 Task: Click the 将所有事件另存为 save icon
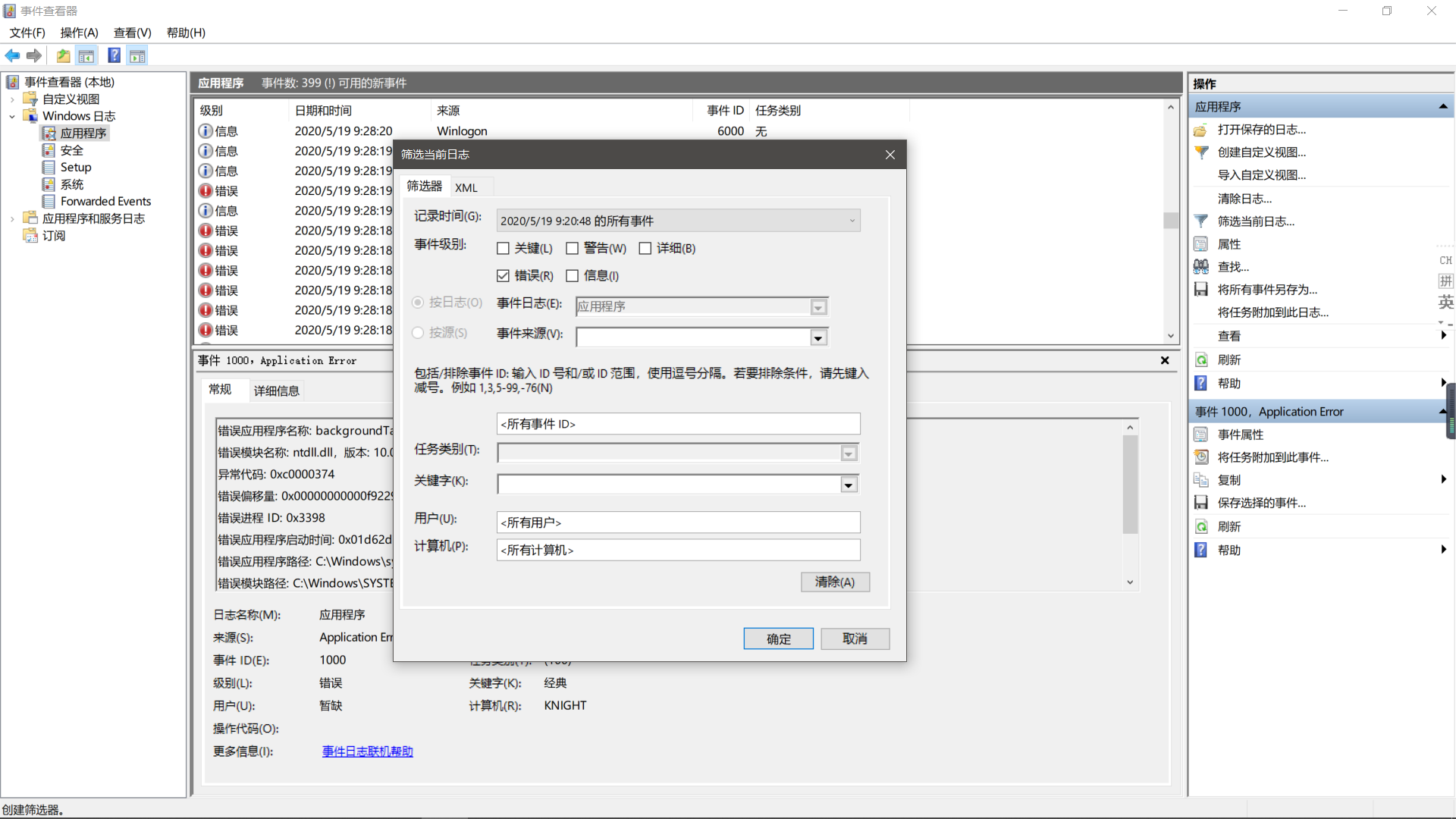1201,289
